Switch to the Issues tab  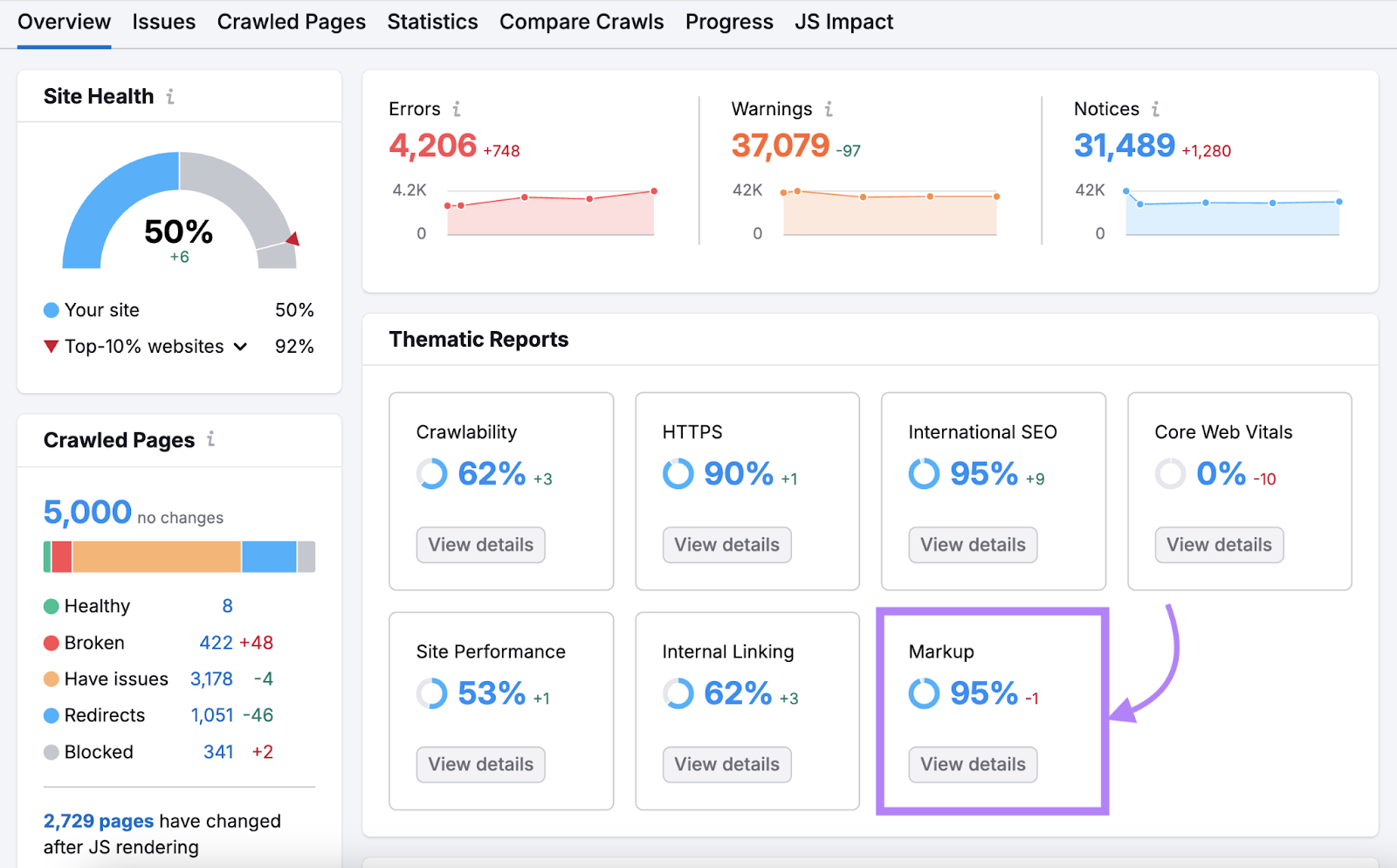(x=163, y=22)
